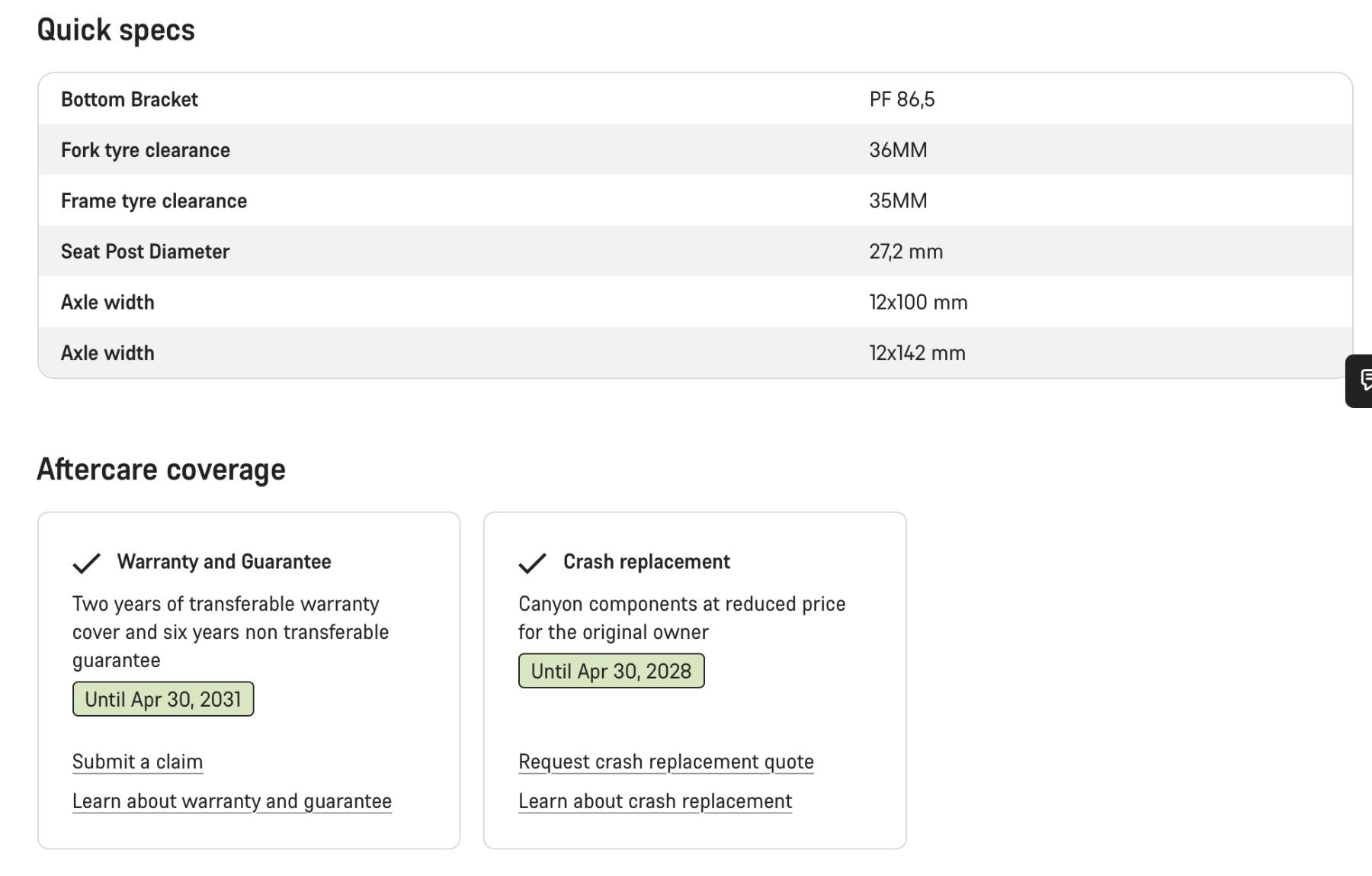The height and width of the screenshot is (876, 1372).
Task: Open Request crash replacement quote link
Action: pyautogui.click(x=666, y=762)
